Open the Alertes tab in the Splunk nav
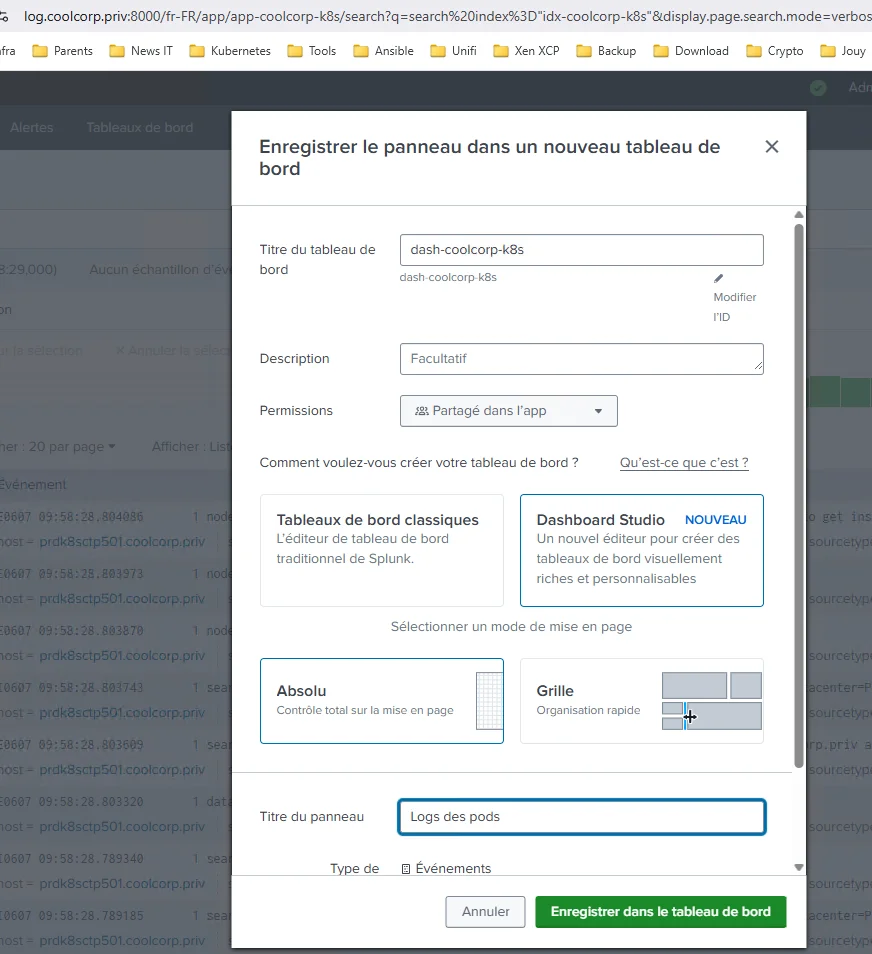Screen dimensions: 872x954 pos(32,128)
